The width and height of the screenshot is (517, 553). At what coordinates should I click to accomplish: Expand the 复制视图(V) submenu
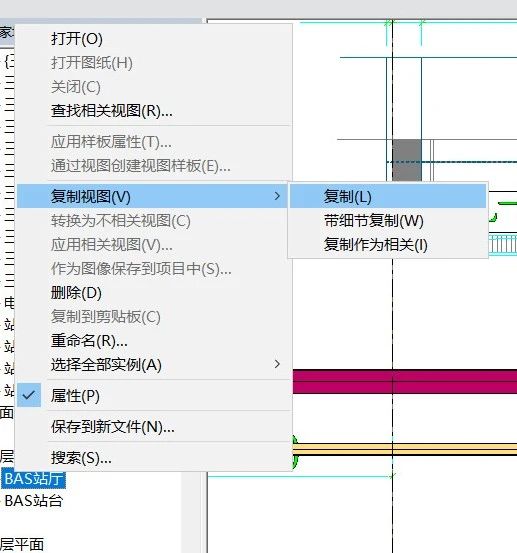152,196
